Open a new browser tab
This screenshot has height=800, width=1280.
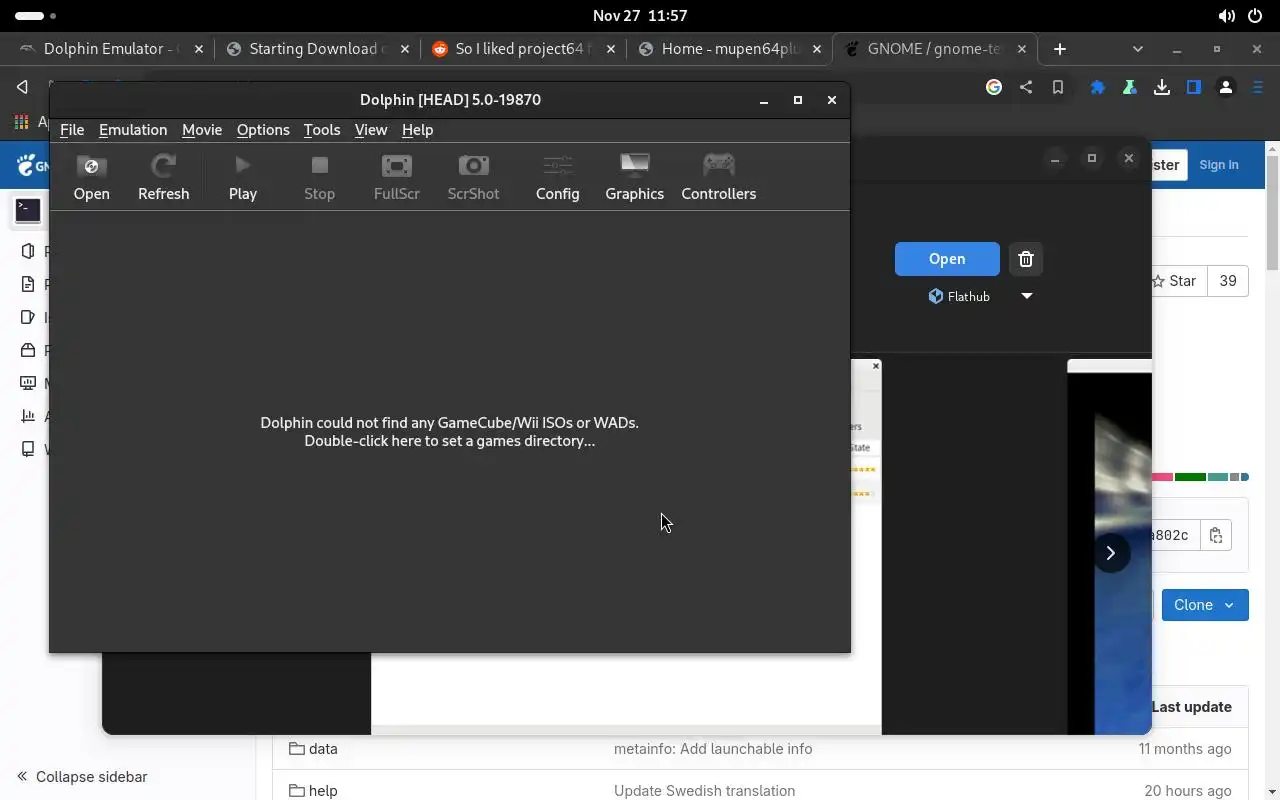click(x=1060, y=48)
